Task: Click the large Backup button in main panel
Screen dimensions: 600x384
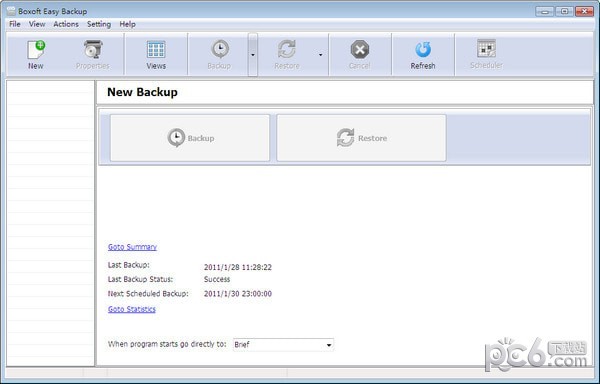Action: [x=190, y=138]
